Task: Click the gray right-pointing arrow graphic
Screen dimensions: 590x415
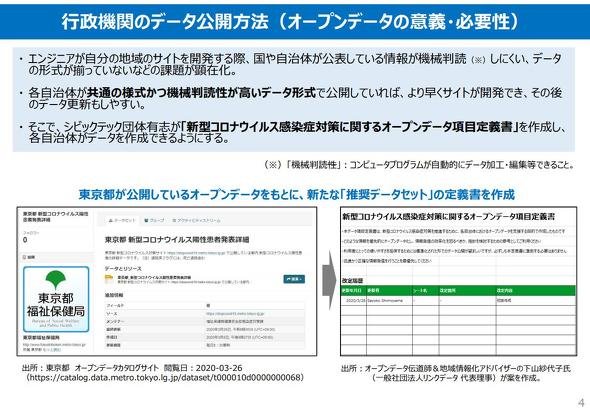Action: pyautogui.click(x=329, y=280)
